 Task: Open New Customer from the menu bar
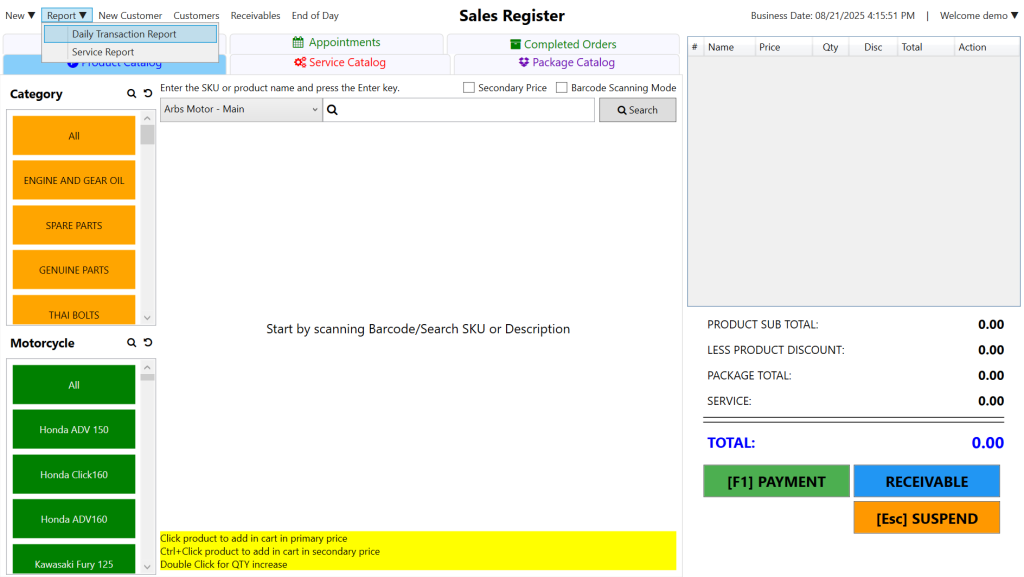coord(130,16)
